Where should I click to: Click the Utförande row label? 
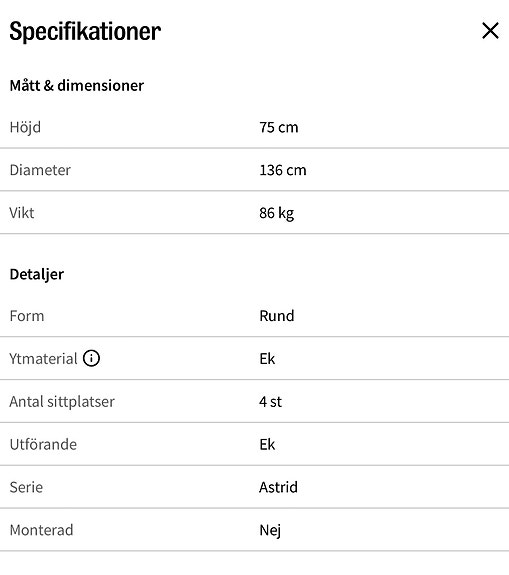click(x=43, y=444)
